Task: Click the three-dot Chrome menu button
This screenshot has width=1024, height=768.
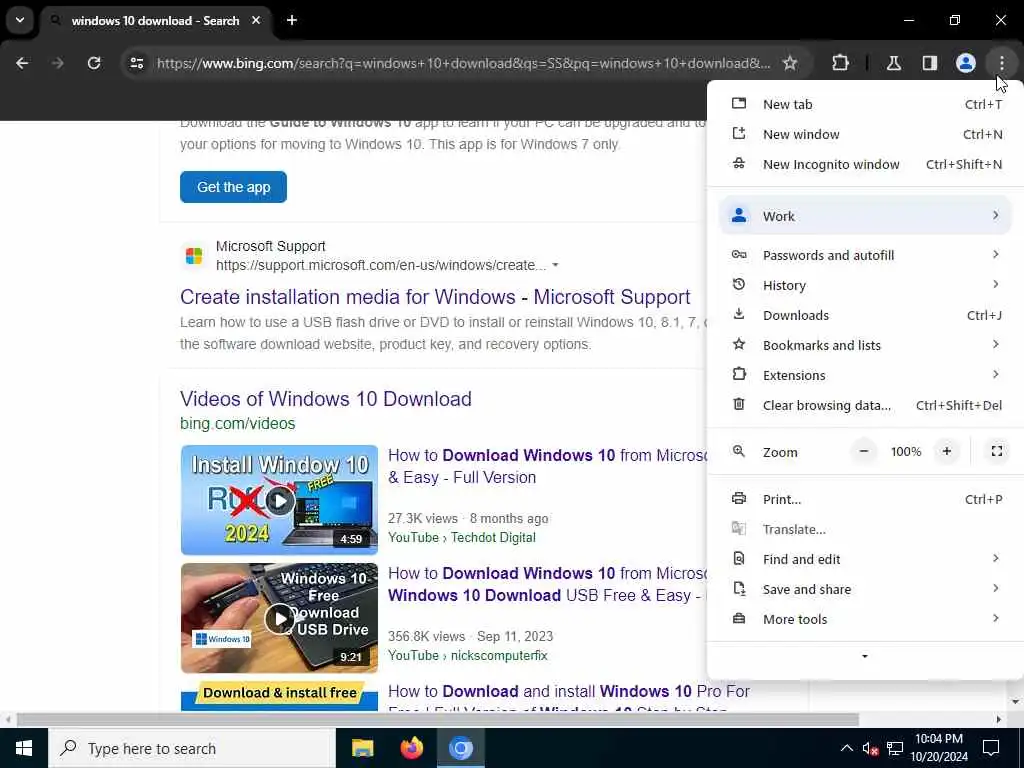Action: click(1002, 63)
